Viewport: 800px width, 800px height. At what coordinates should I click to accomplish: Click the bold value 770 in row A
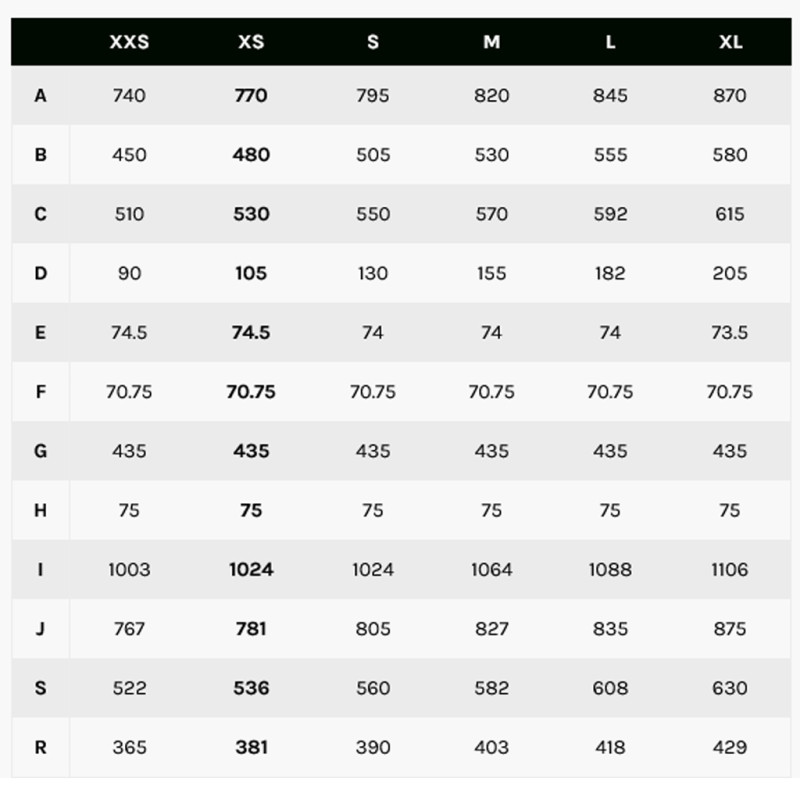(x=250, y=96)
